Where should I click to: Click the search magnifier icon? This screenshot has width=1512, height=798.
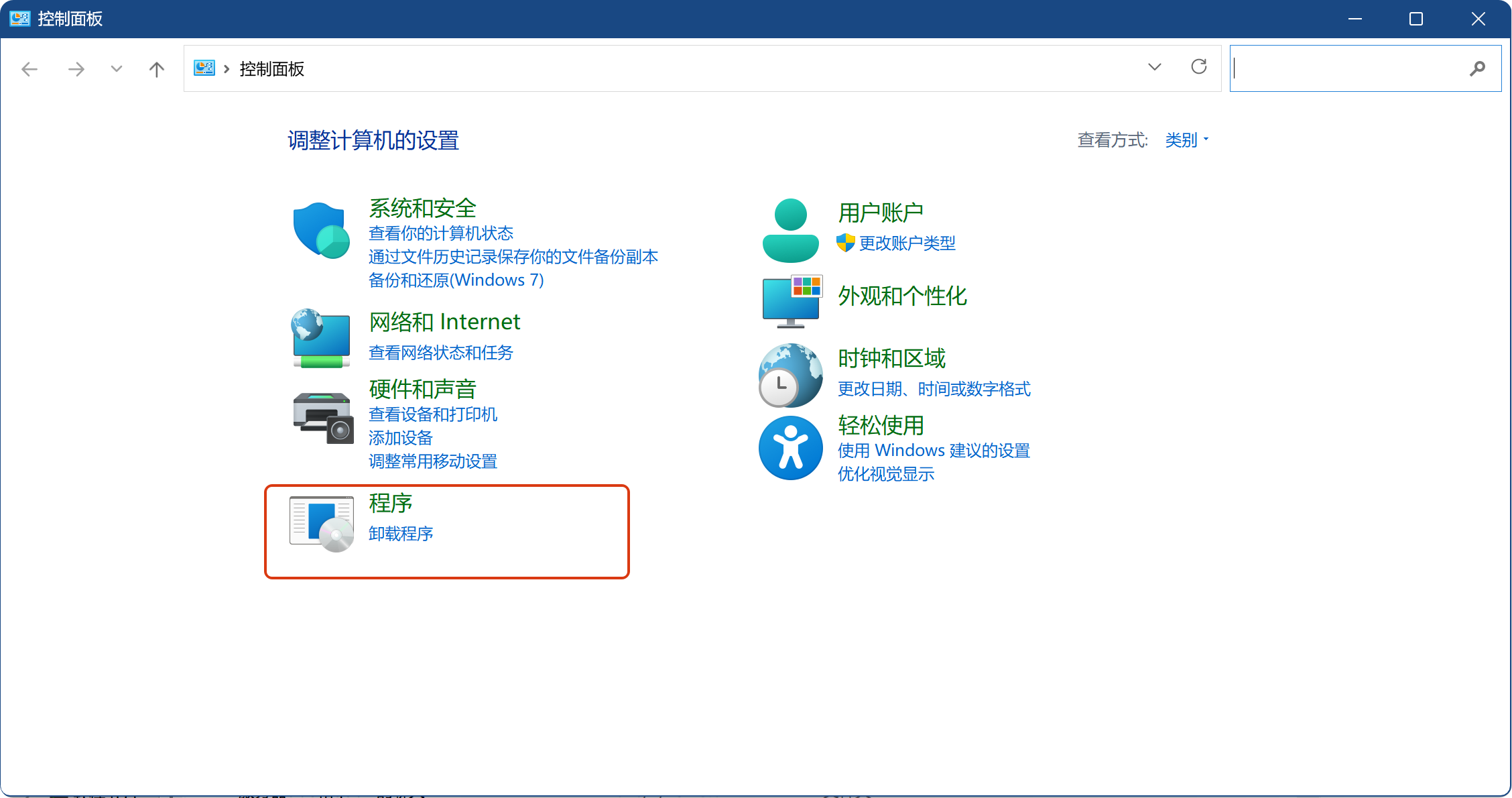point(1477,68)
